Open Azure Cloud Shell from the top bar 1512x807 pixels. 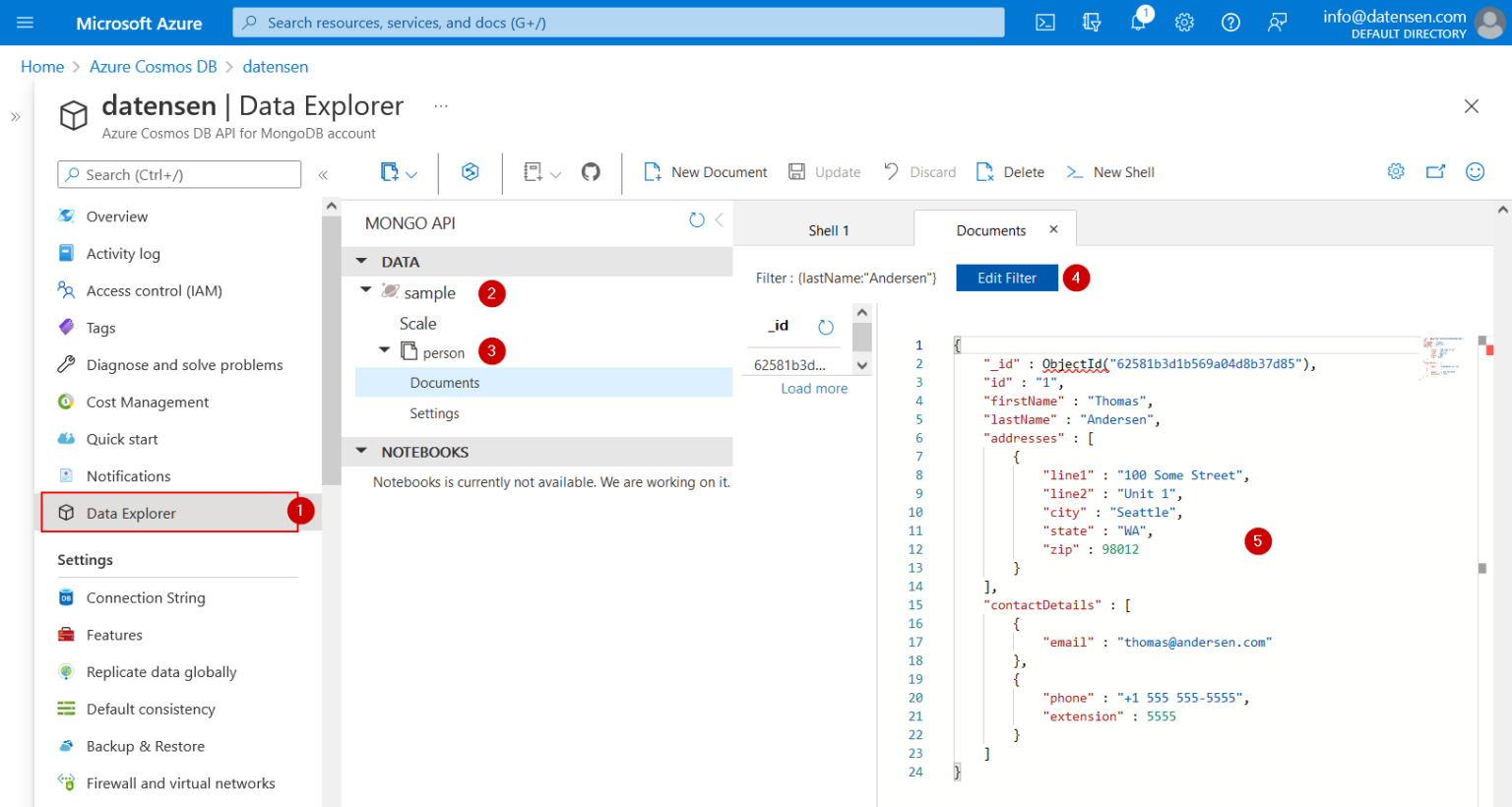(1045, 22)
